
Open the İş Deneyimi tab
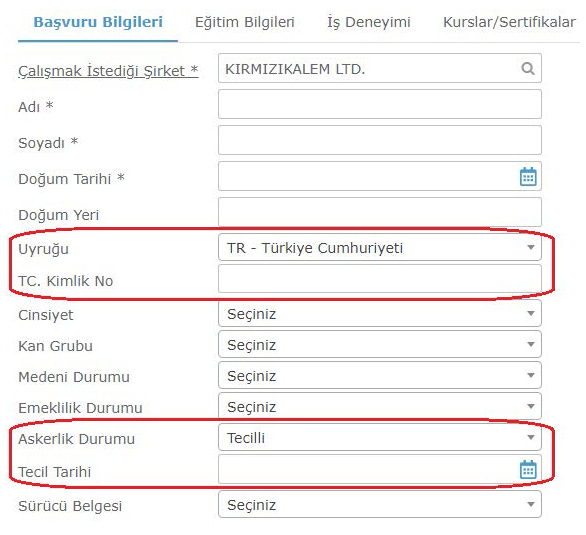[x=369, y=22]
